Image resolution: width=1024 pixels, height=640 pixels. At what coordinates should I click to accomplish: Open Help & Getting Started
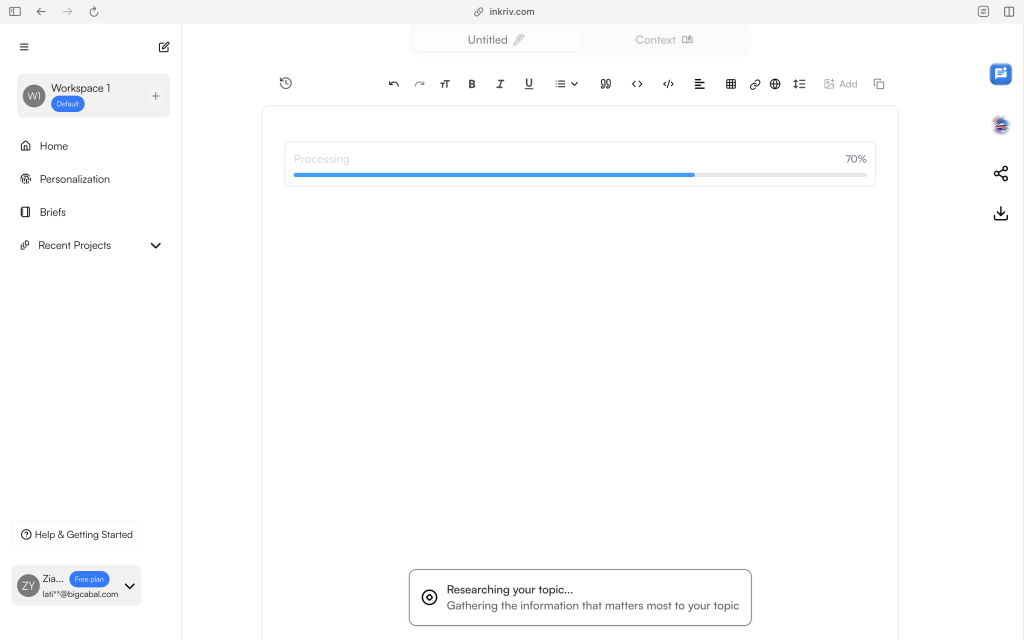pyautogui.click(x=77, y=535)
